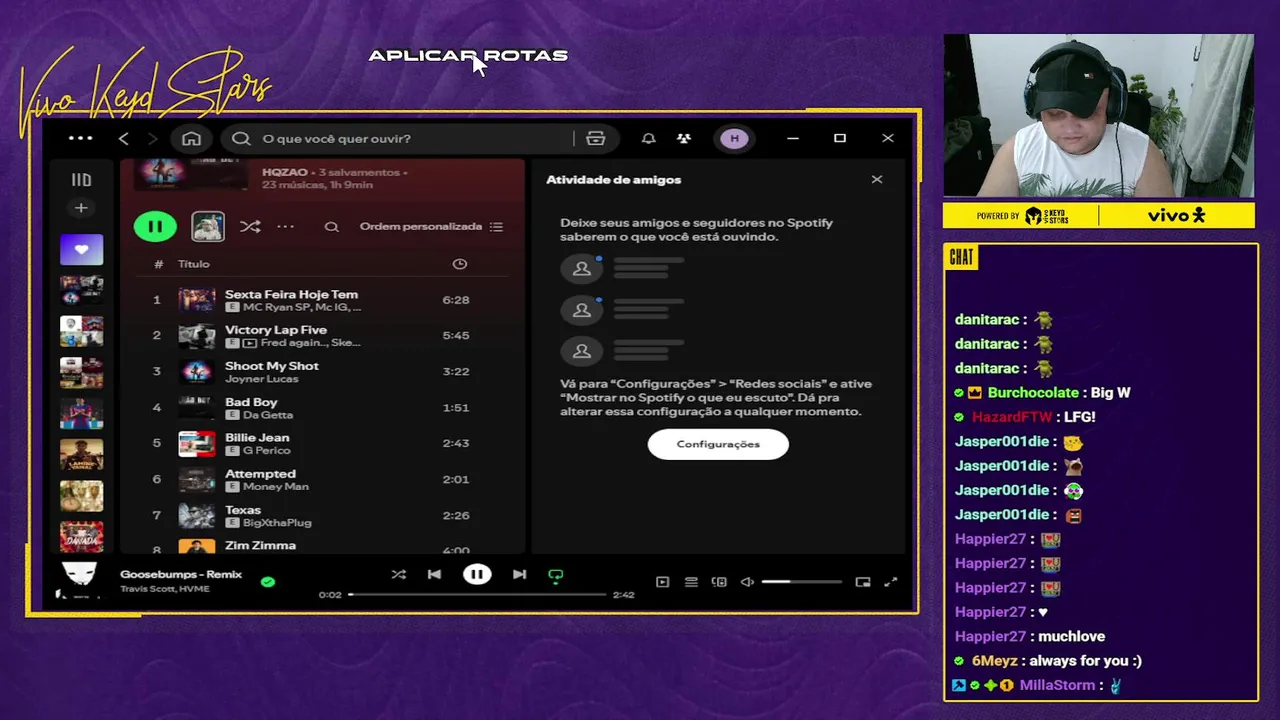Viewport: 1280px width, 720px height.
Task: Click the search field 'O que você quer ouvir?'
Action: 400,139
